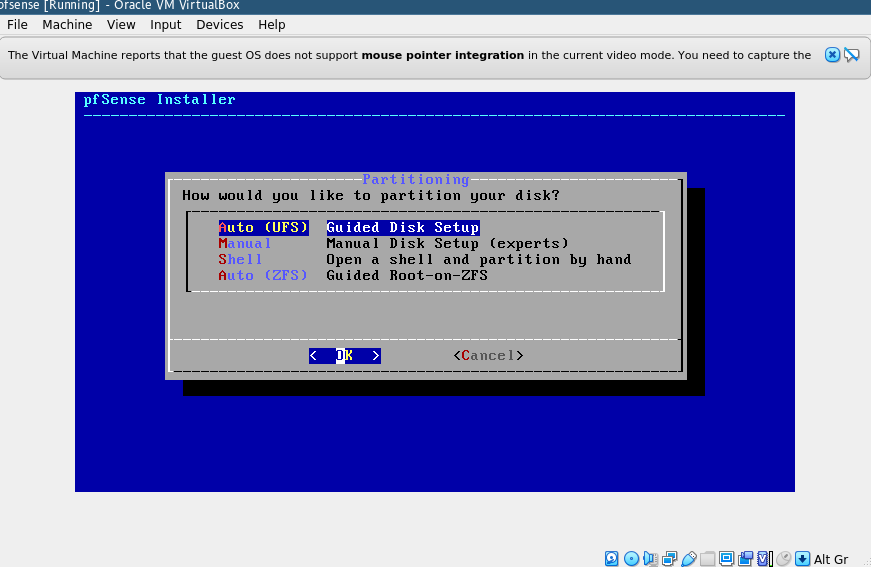The height and width of the screenshot is (567, 871).
Task: Click 'Manual Disk Setup (experts)' description
Action: click(448, 244)
